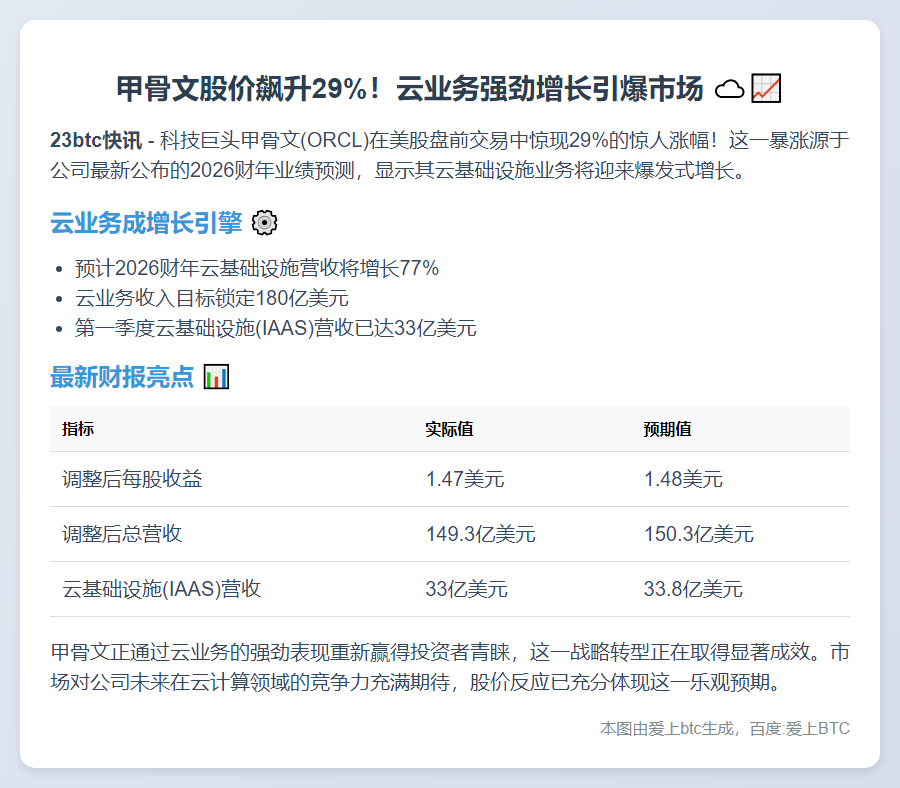Click the 1.47美元 actual value cell
900x788 pixels.
(x=465, y=479)
